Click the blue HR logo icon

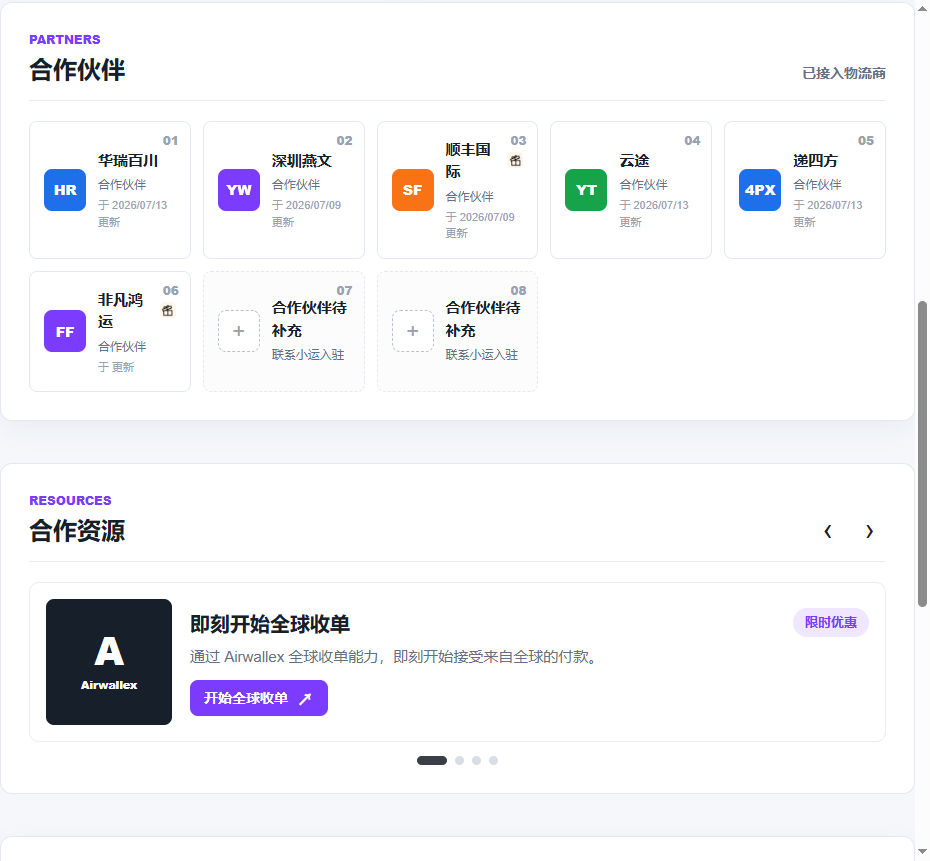[x=65, y=190]
